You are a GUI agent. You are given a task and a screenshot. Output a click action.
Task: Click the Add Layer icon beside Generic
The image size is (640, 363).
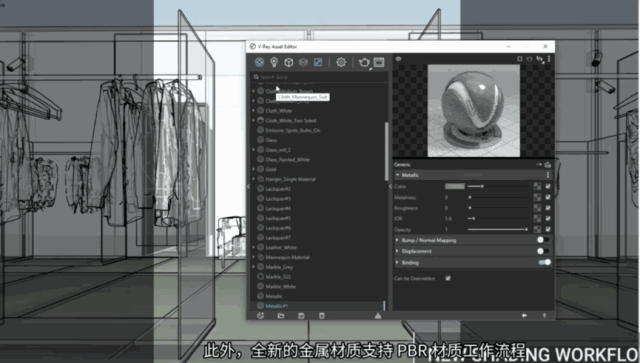(548, 165)
